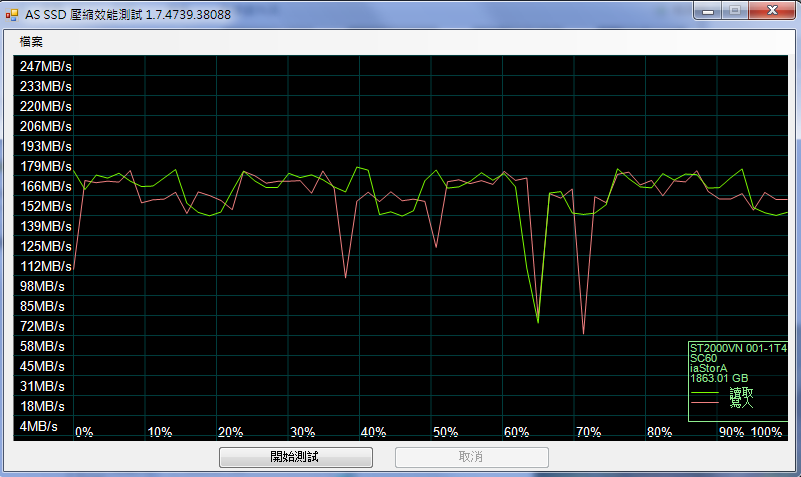Click the 讀取 legend label

741,393
